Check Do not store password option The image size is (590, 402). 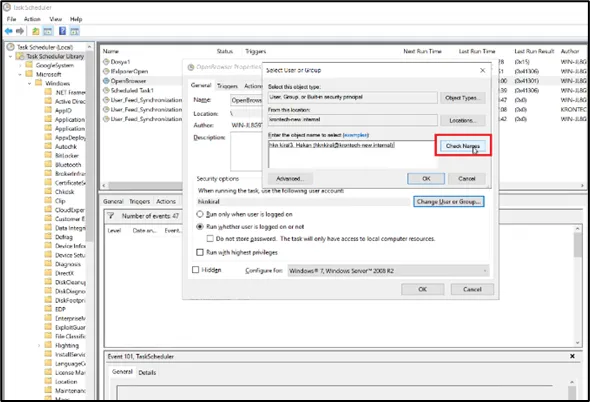pos(210,239)
